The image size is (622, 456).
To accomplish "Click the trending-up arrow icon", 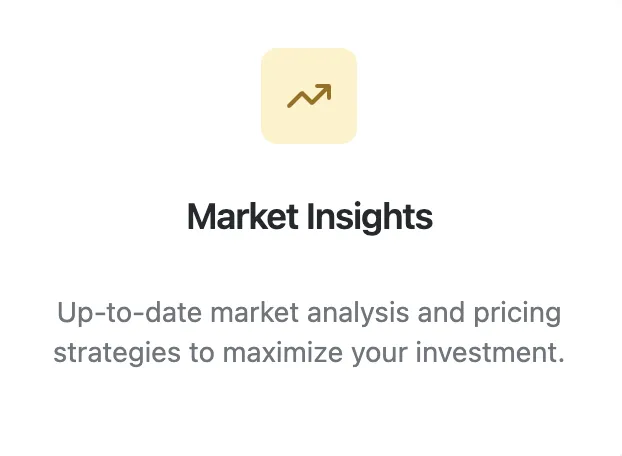I will (x=309, y=96).
